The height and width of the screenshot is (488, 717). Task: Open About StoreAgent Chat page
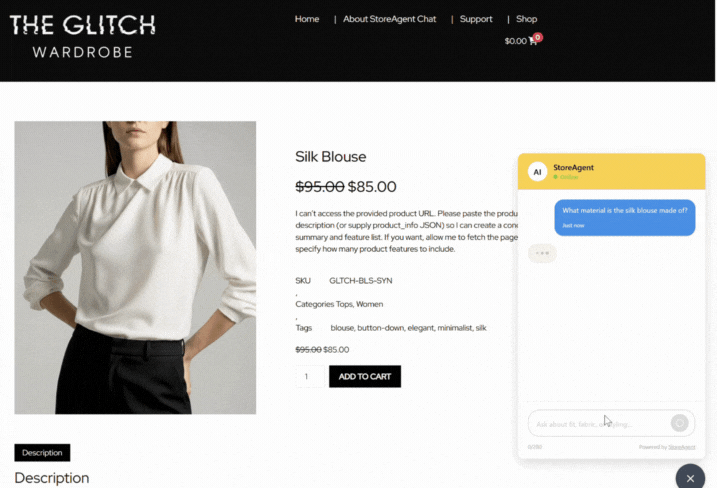click(x=390, y=19)
